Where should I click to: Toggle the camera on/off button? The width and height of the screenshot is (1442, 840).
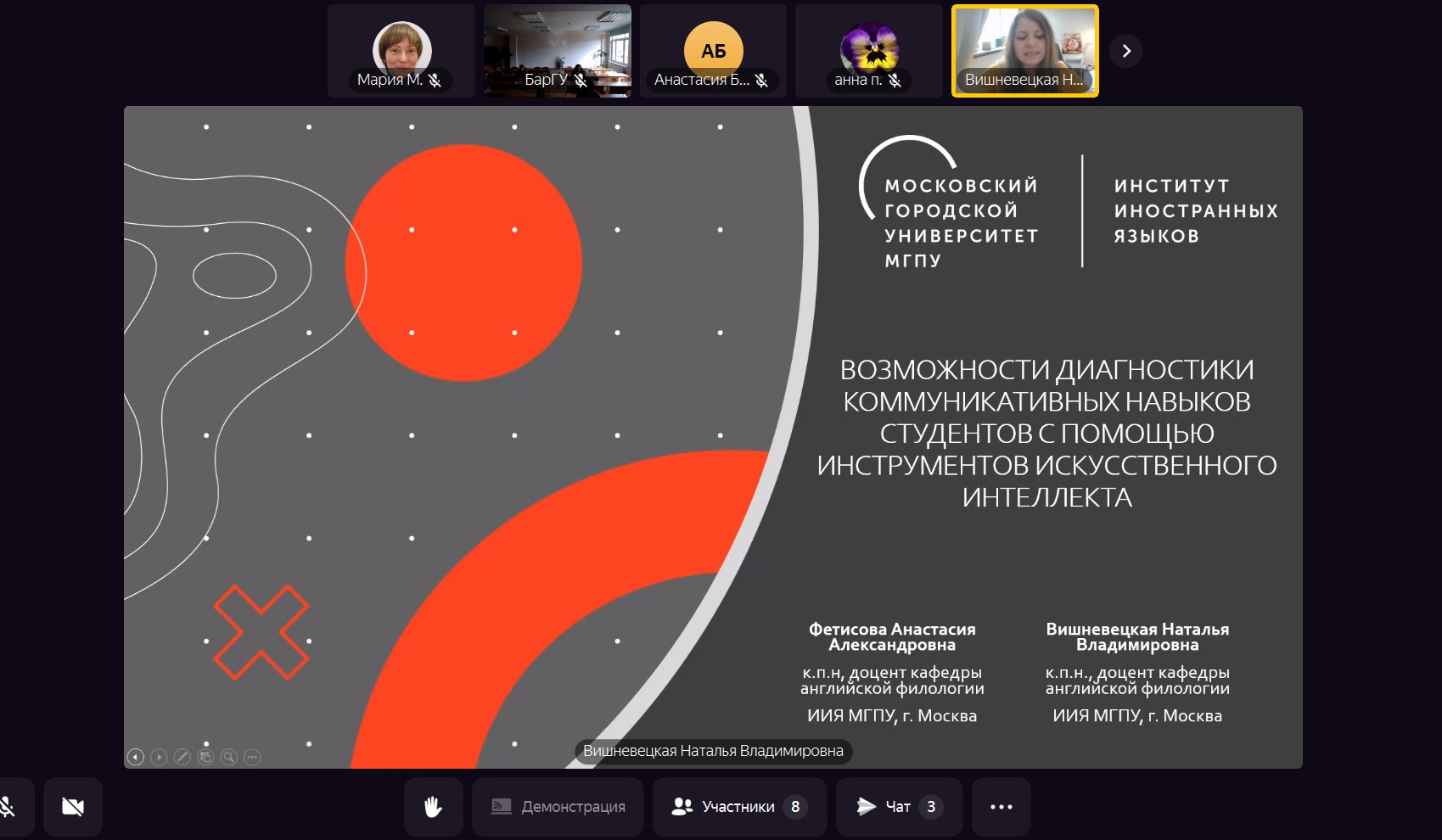click(x=73, y=807)
